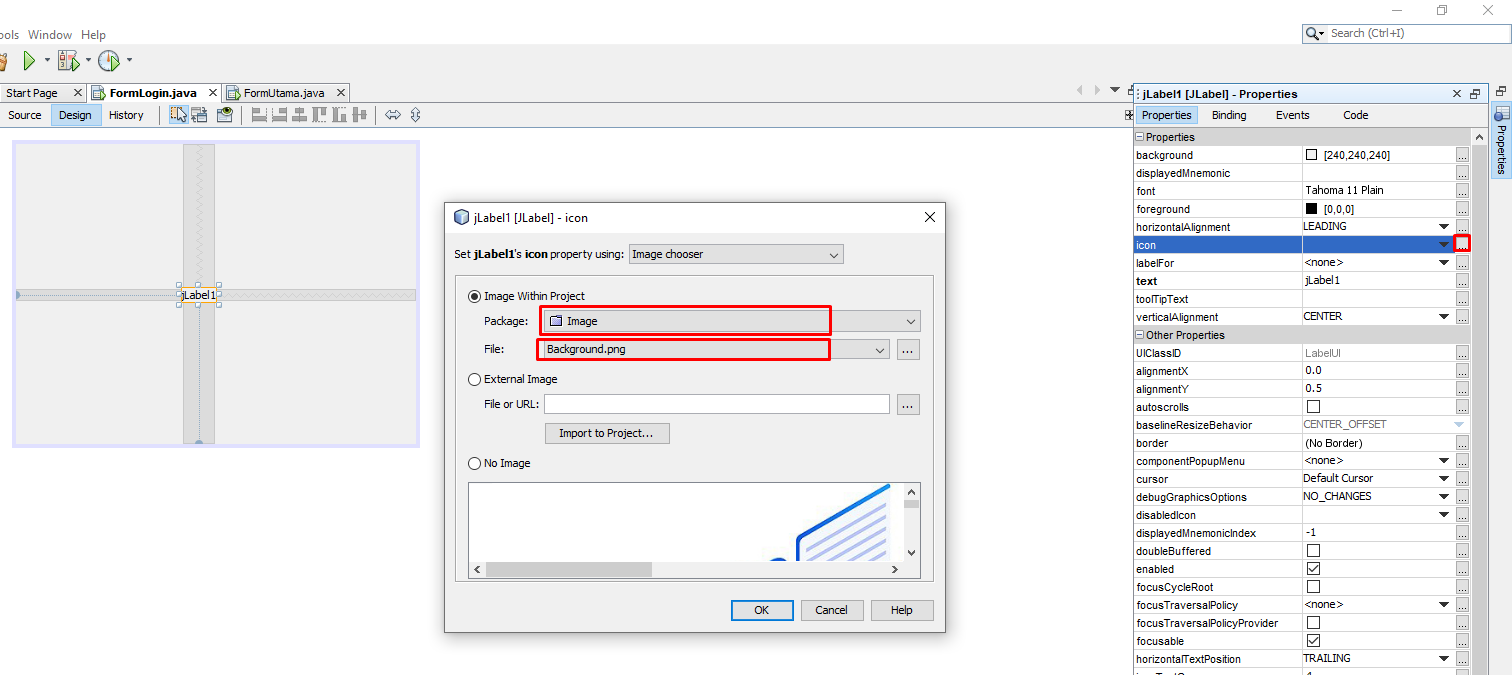The height and width of the screenshot is (675, 1512).
Task: Open the Background.png File dropdown
Action: pos(878,349)
